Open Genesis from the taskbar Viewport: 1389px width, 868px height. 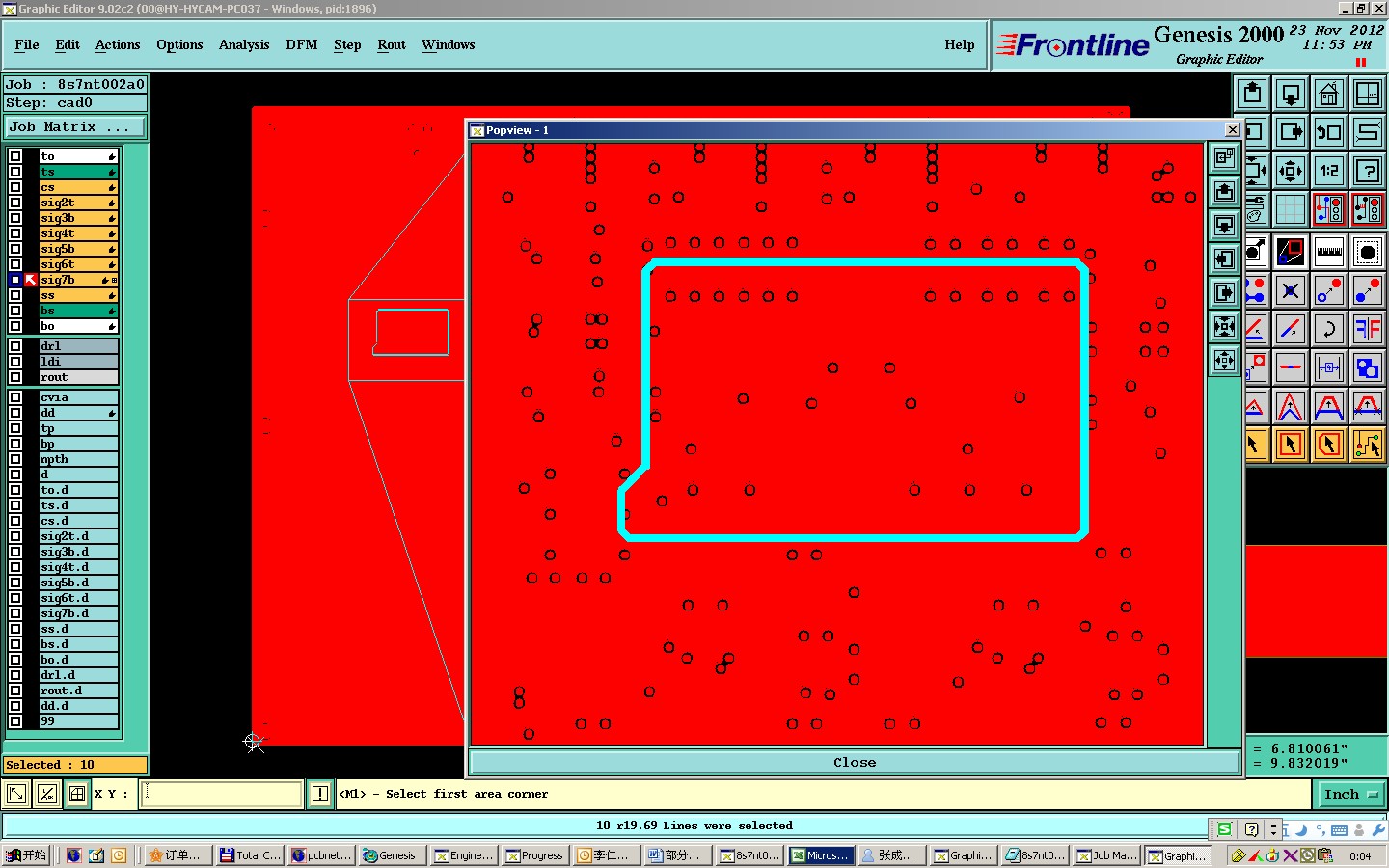point(391,855)
